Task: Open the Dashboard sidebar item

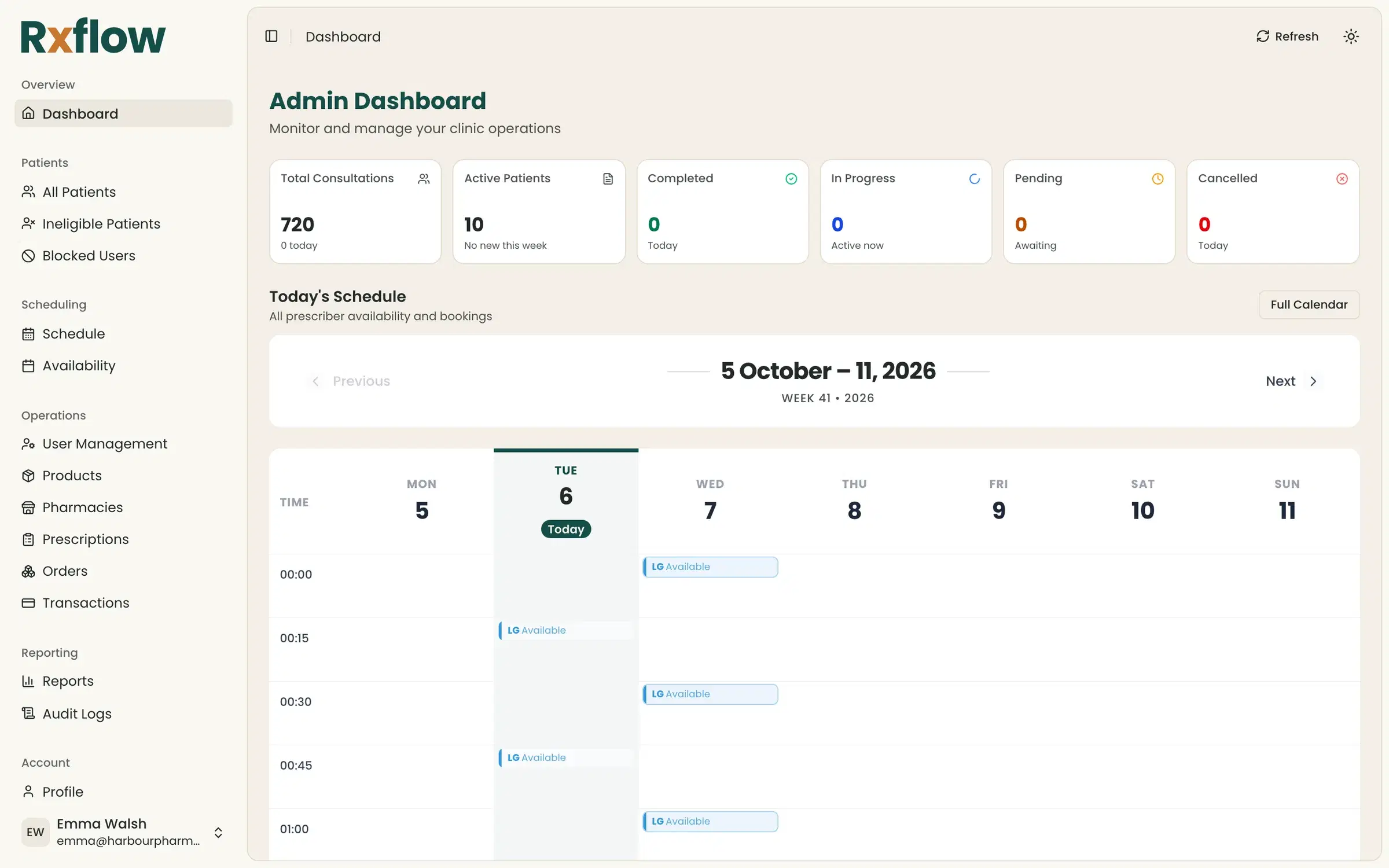Action: [x=123, y=113]
